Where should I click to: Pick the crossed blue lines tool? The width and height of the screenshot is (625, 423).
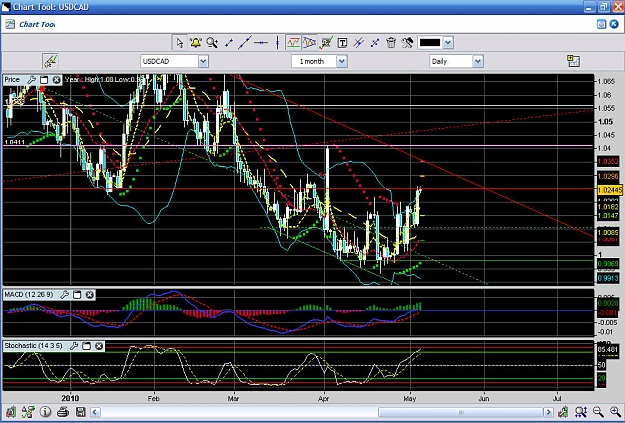[358, 42]
